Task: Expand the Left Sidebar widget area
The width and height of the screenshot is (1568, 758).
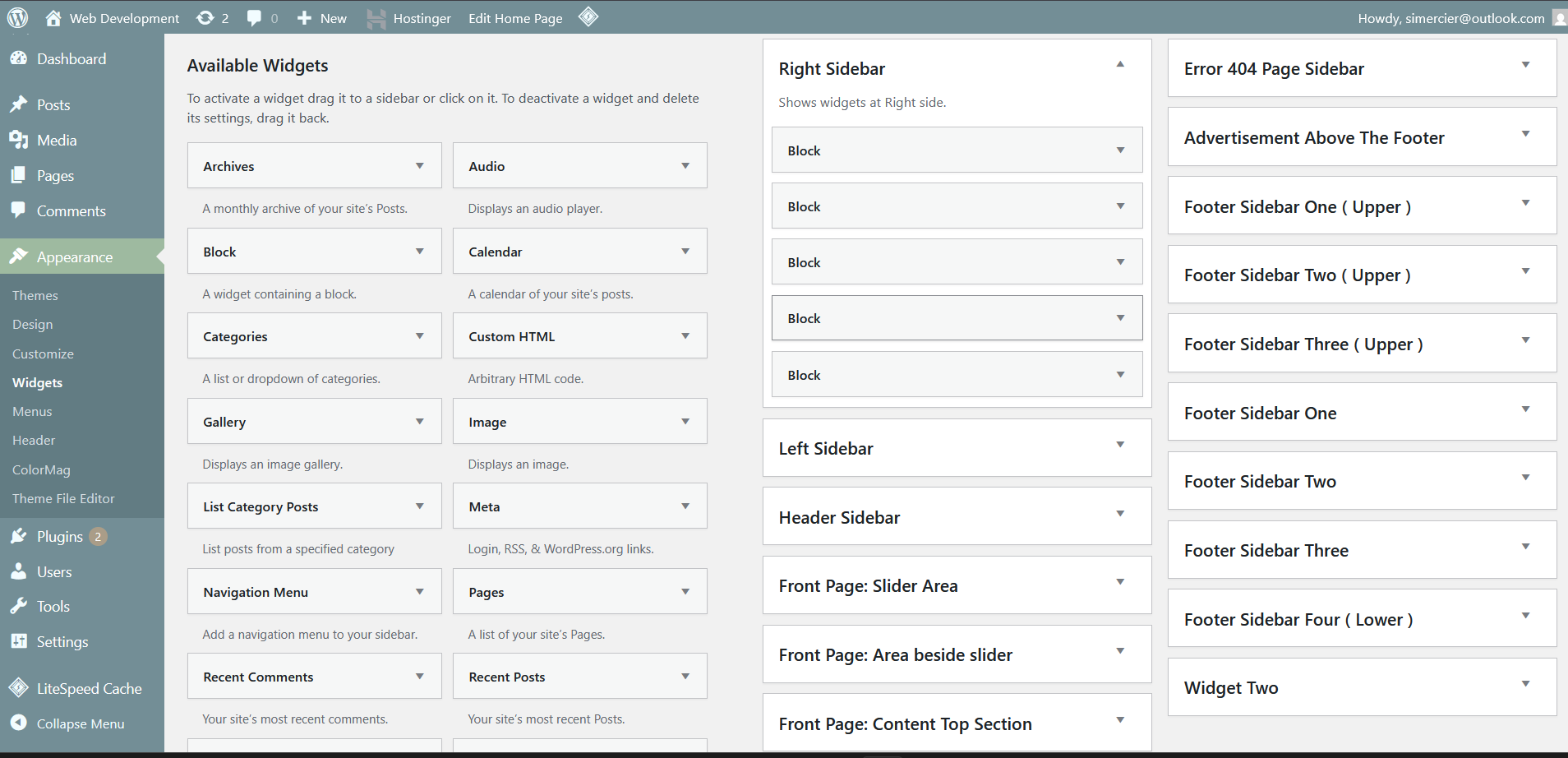Action: 1119,445
